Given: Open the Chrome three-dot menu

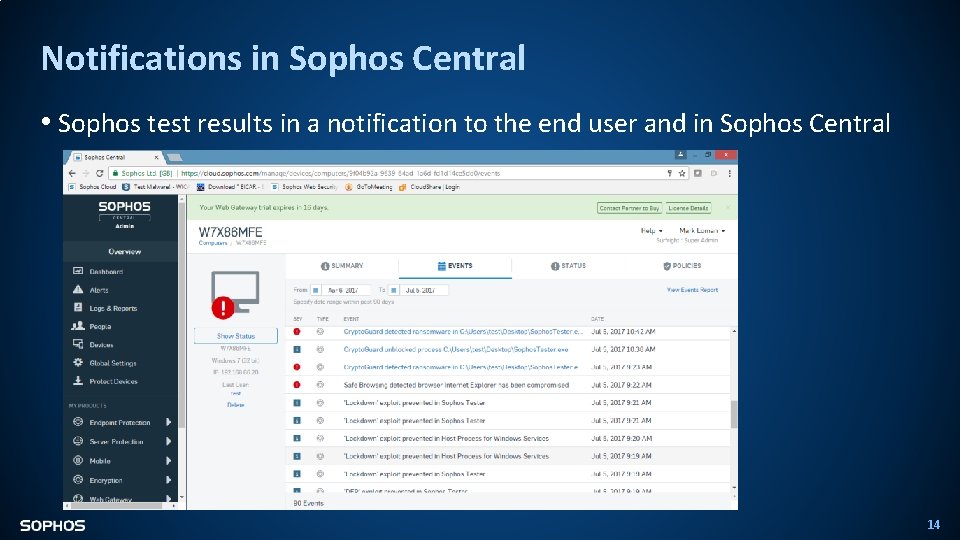Looking at the screenshot, I should point(729,173).
